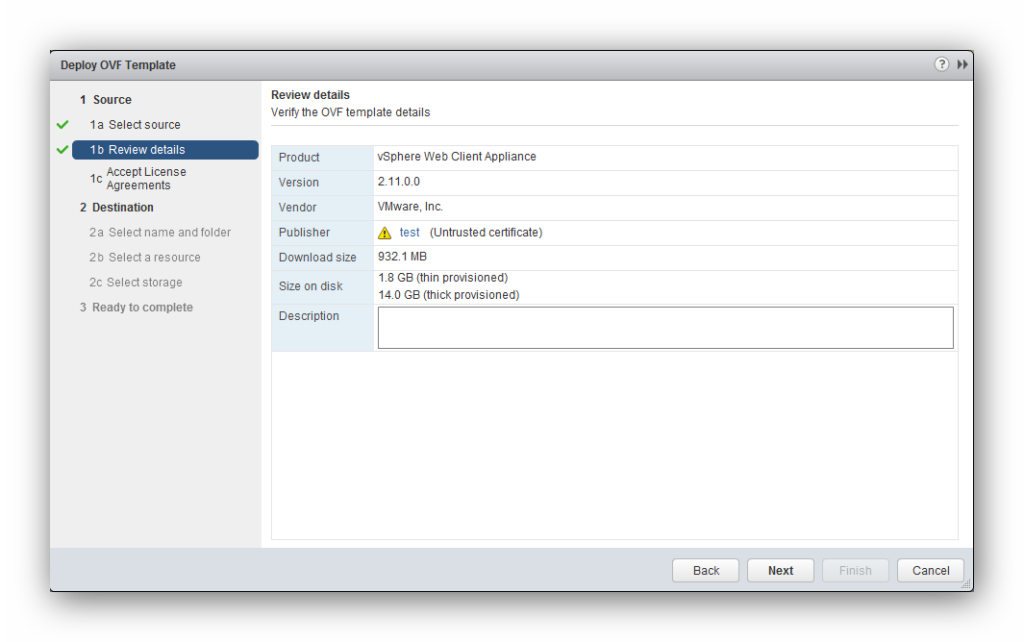Open the help icon in the title bar
The width and height of the screenshot is (1024, 642).
point(941,64)
